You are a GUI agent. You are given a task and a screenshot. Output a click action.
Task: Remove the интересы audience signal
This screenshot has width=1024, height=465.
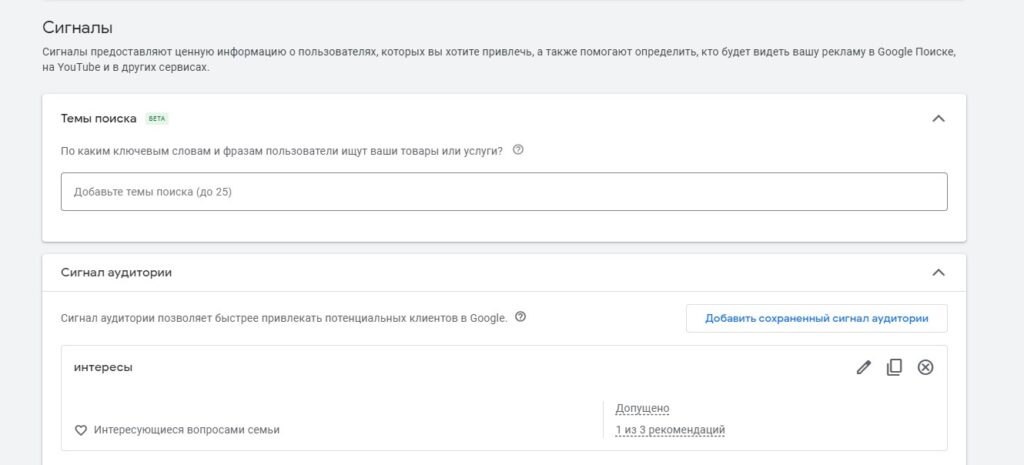coord(925,367)
